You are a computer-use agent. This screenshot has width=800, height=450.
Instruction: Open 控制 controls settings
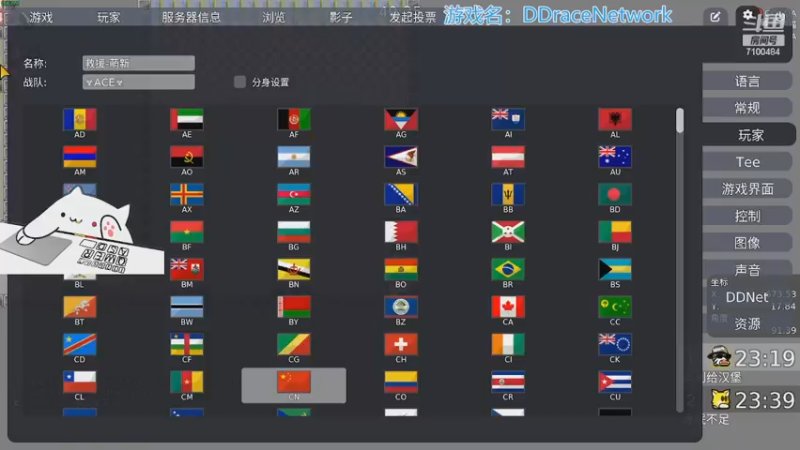[747, 216]
